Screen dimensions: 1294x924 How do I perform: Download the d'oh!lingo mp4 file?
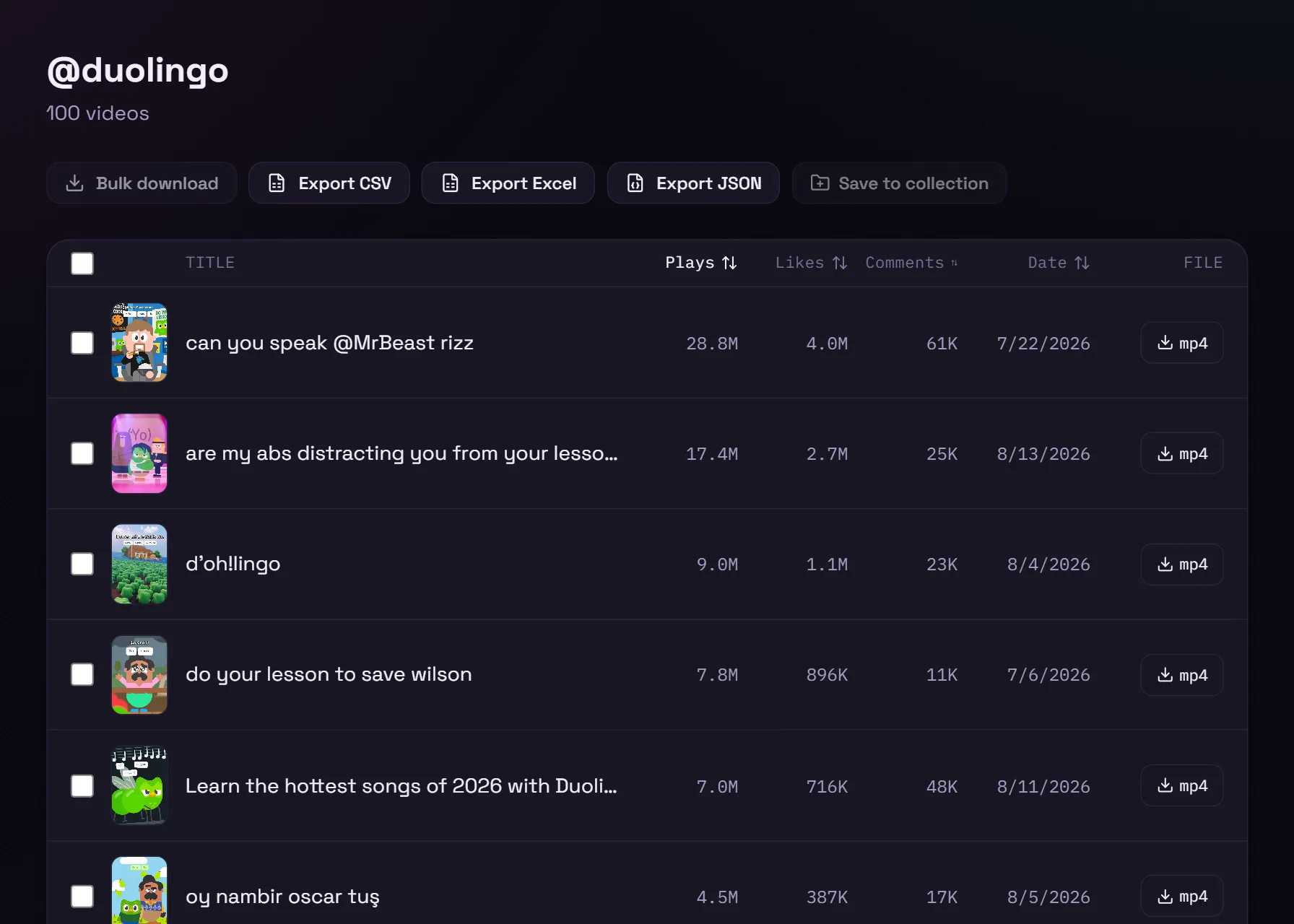click(x=1182, y=564)
